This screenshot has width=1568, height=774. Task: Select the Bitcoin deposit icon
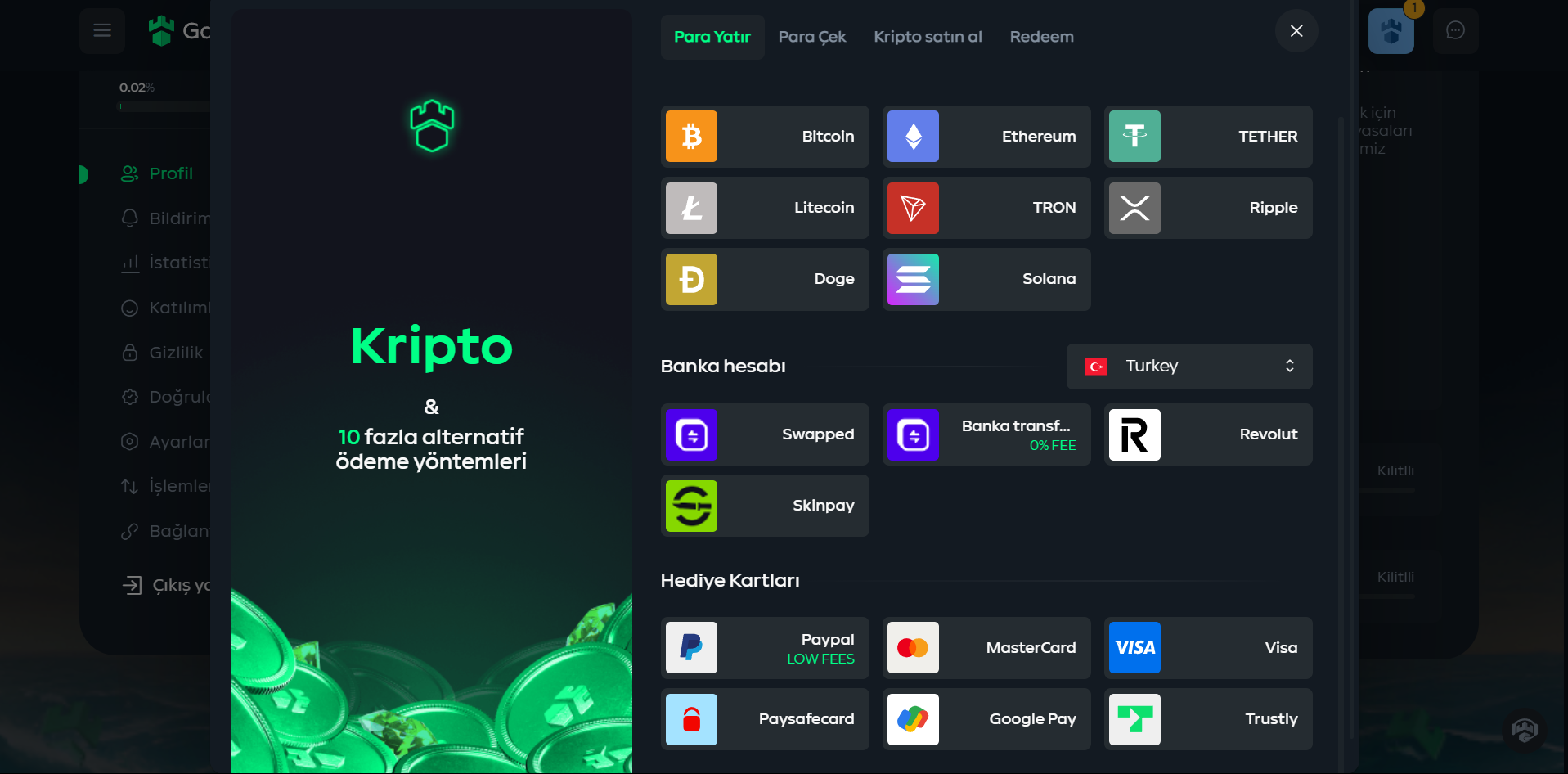coord(691,137)
